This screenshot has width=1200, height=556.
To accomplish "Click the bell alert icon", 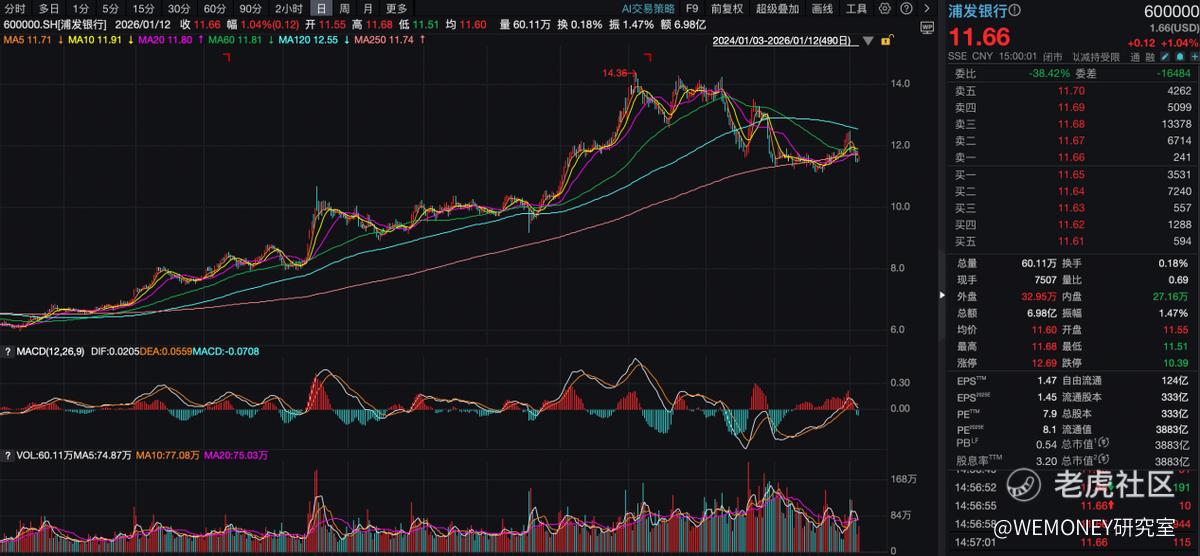I will [1178, 57].
